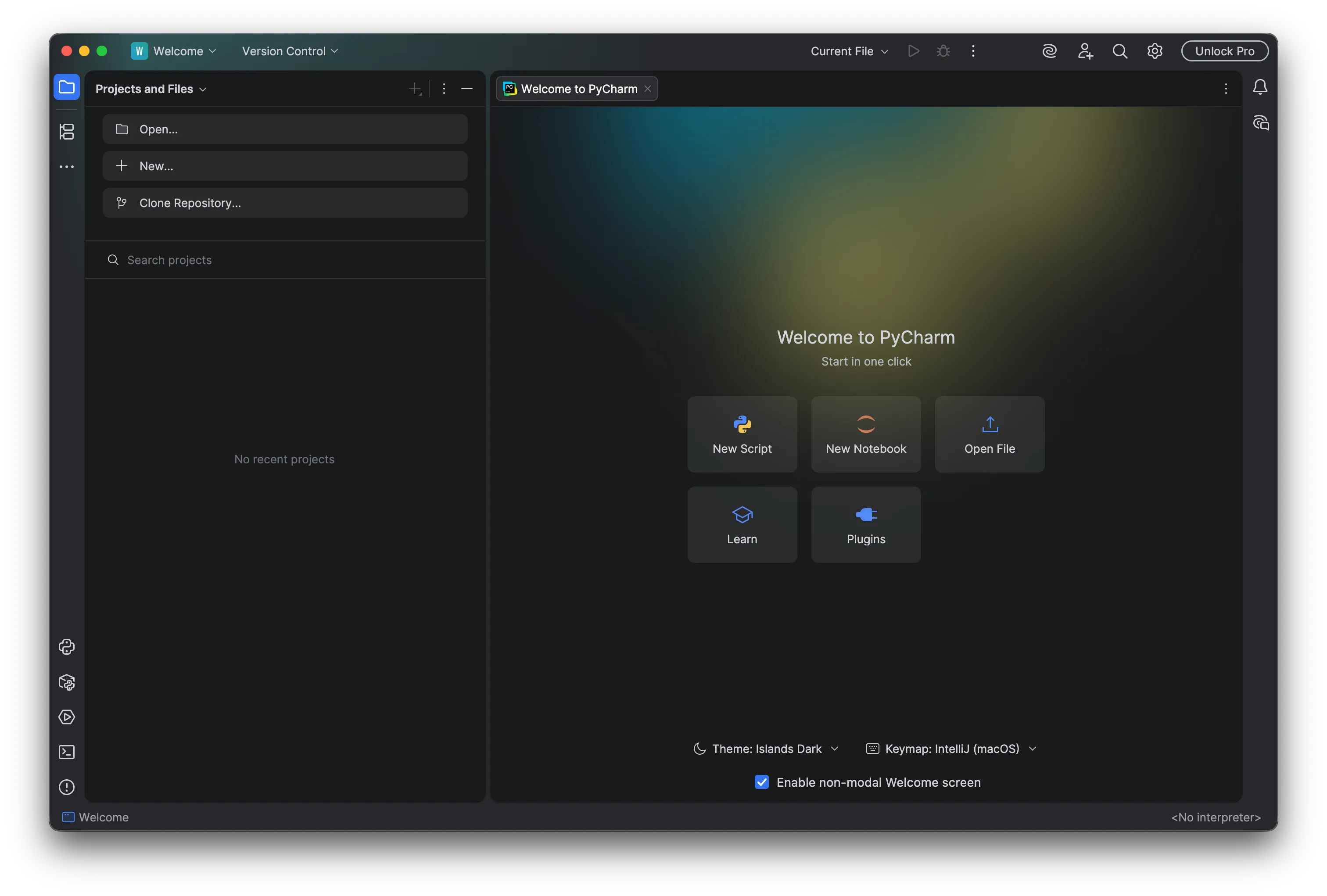The height and width of the screenshot is (896, 1327).
Task: Open the Project tool window icon
Action: tap(67, 87)
